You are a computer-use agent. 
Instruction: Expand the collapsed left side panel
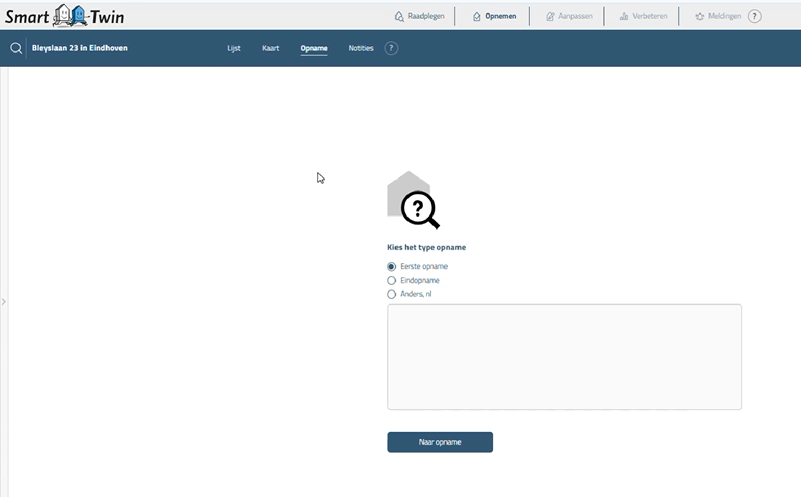pos(4,301)
